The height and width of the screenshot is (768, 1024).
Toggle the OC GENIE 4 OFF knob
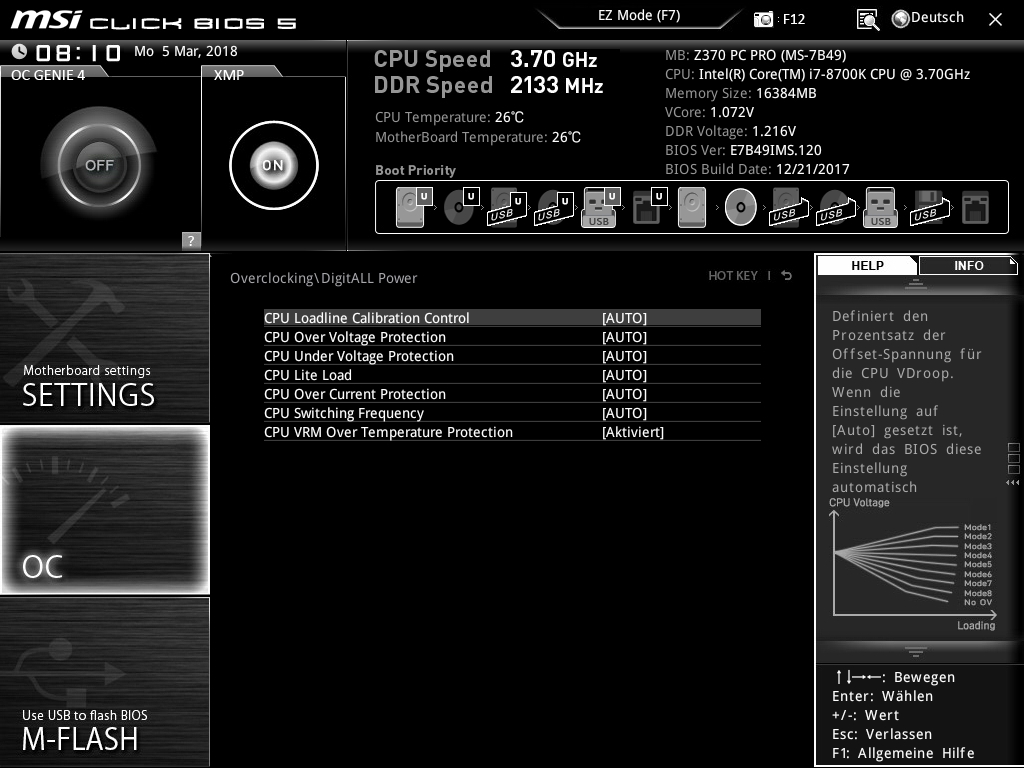click(99, 165)
